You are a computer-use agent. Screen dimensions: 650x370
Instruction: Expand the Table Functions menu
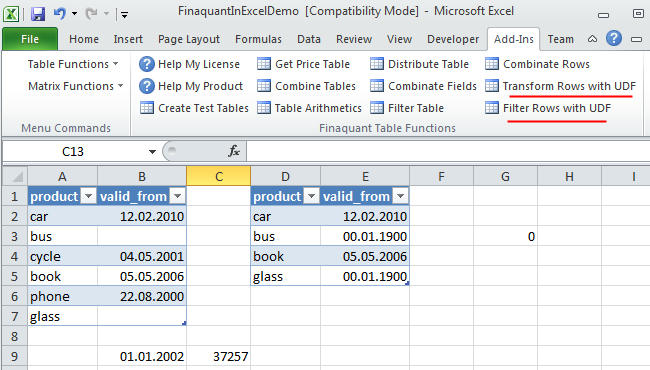[73, 64]
